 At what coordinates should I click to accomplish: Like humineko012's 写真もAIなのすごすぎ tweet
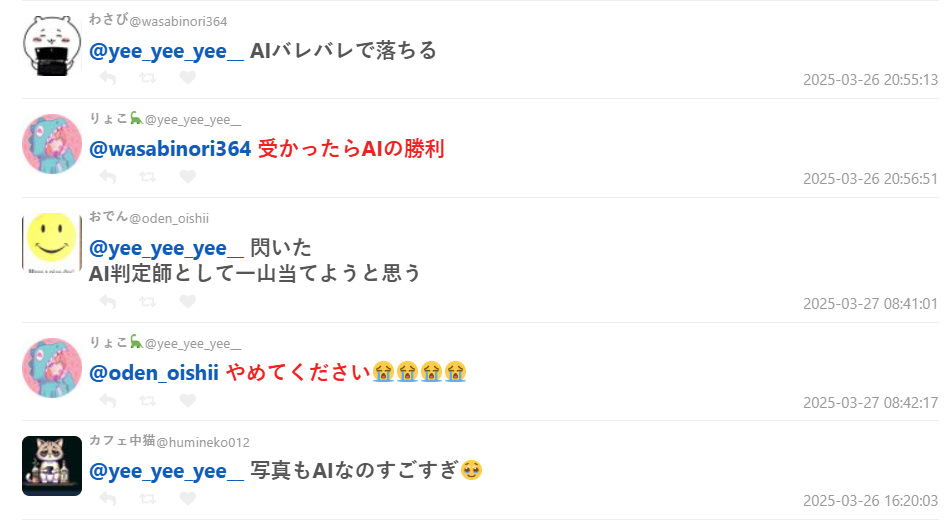click(188, 499)
